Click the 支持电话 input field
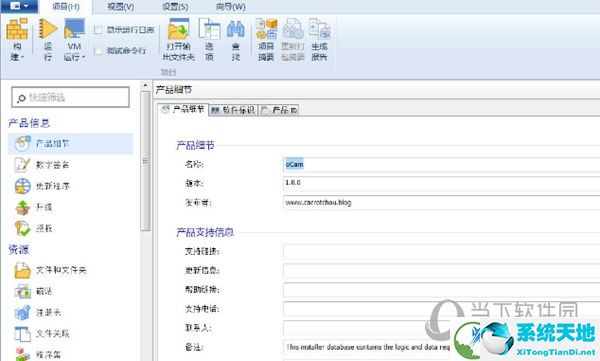The height and width of the screenshot is (361, 600). pos(442,309)
